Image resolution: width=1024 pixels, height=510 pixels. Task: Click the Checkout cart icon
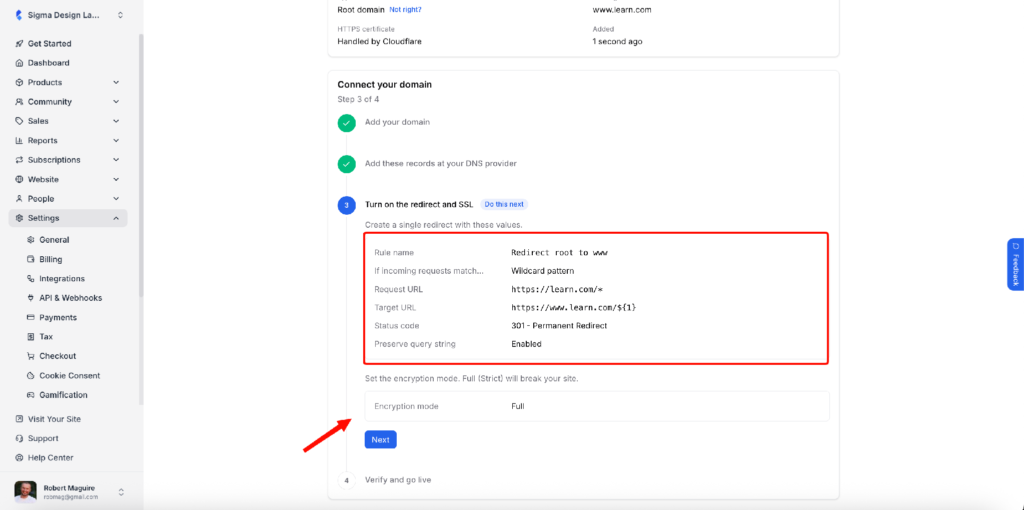click(x=30, y=356)
